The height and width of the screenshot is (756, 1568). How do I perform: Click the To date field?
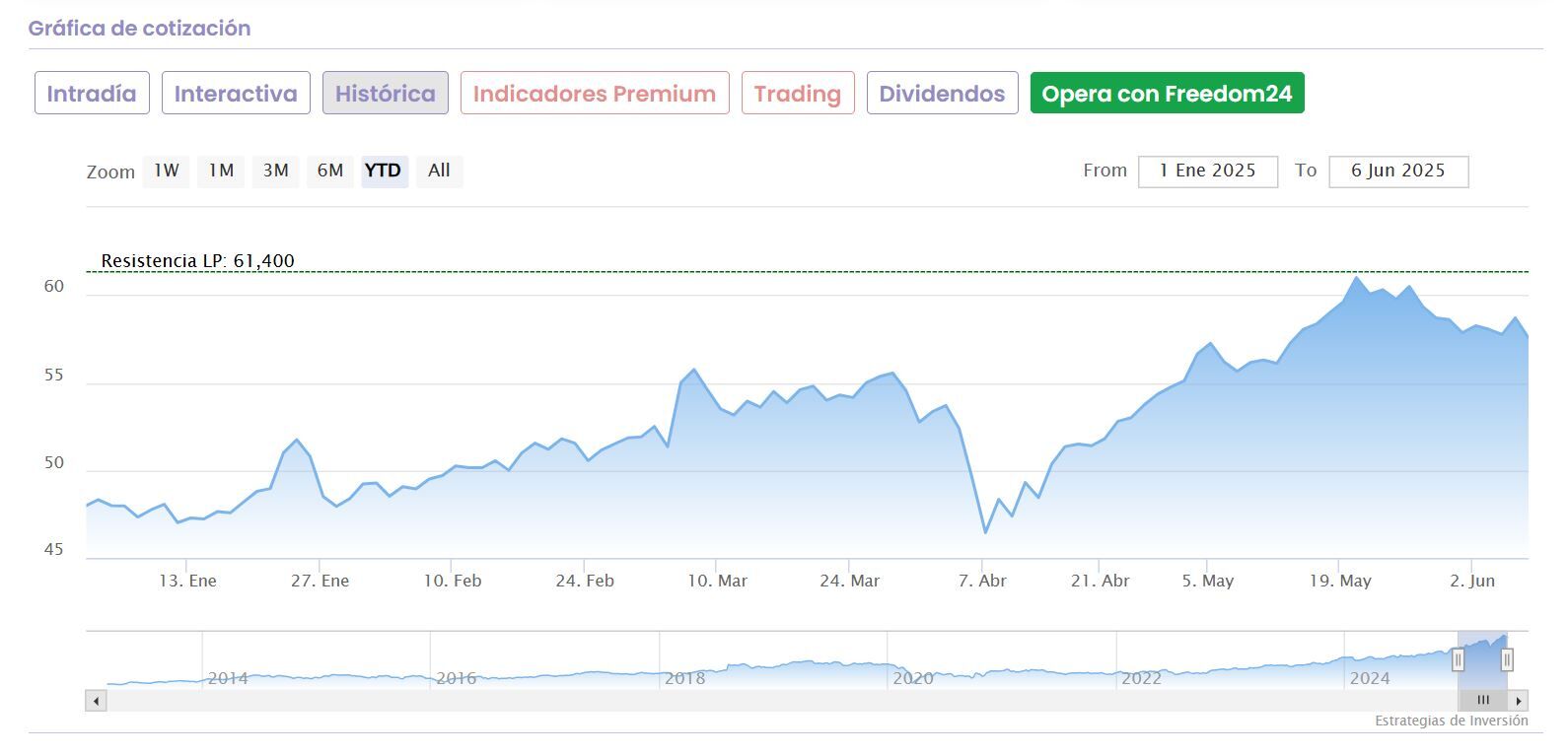click(x=1397, y=171)
